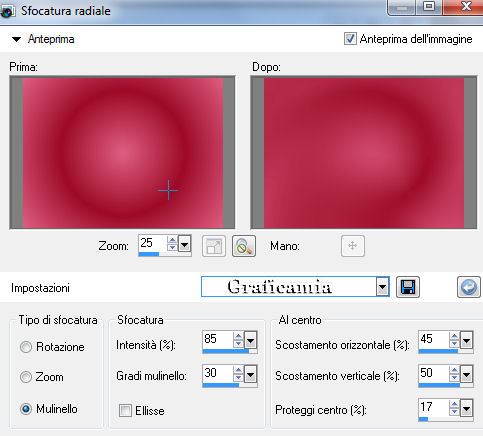Open the Intensità (%) slider dropdown
This screenshot has width=483, height=436.
pos(250,340)
